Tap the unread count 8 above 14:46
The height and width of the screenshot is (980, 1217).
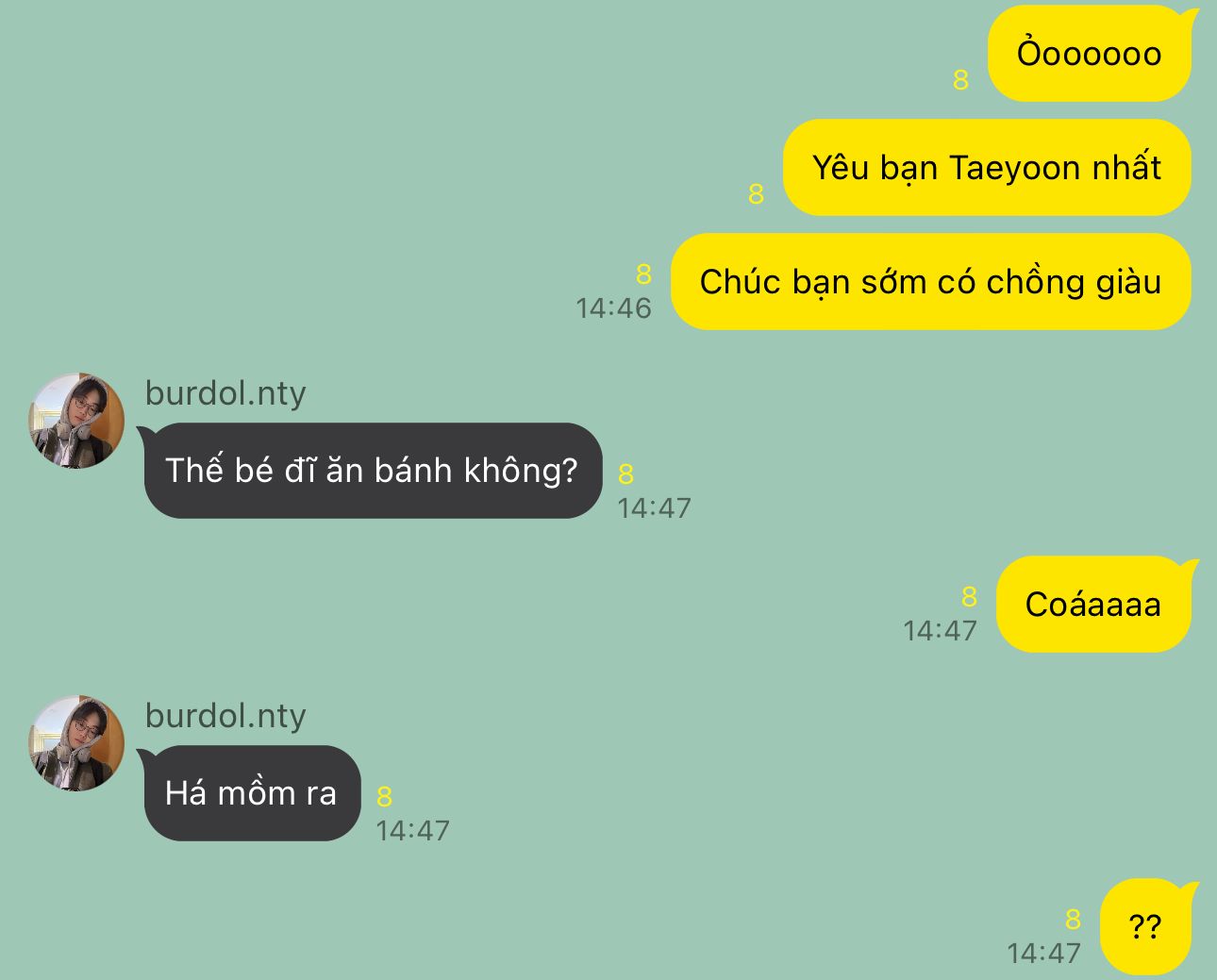click(x=643, y=274)
